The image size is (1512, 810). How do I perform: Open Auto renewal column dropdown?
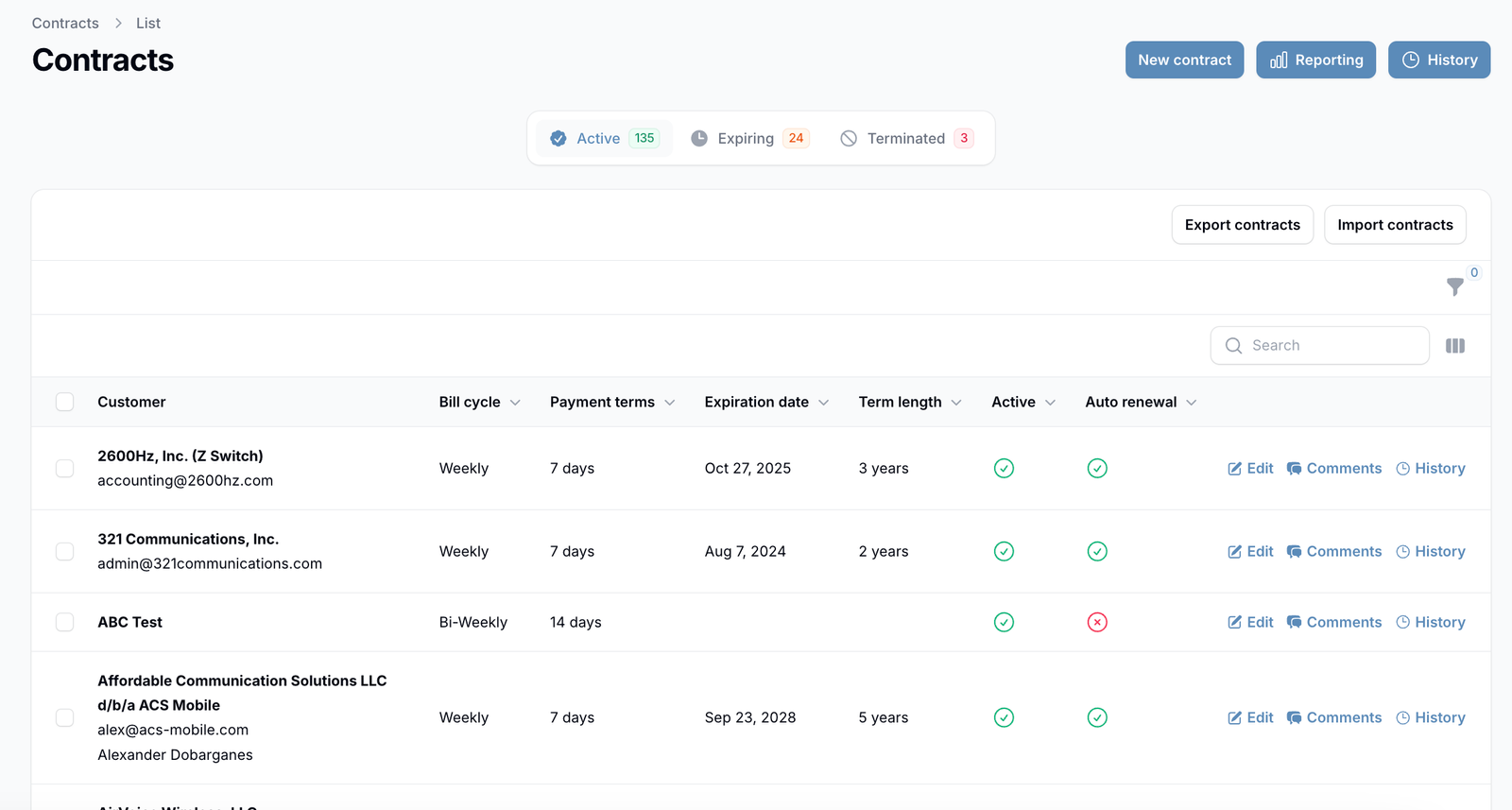coord(1191,403)
